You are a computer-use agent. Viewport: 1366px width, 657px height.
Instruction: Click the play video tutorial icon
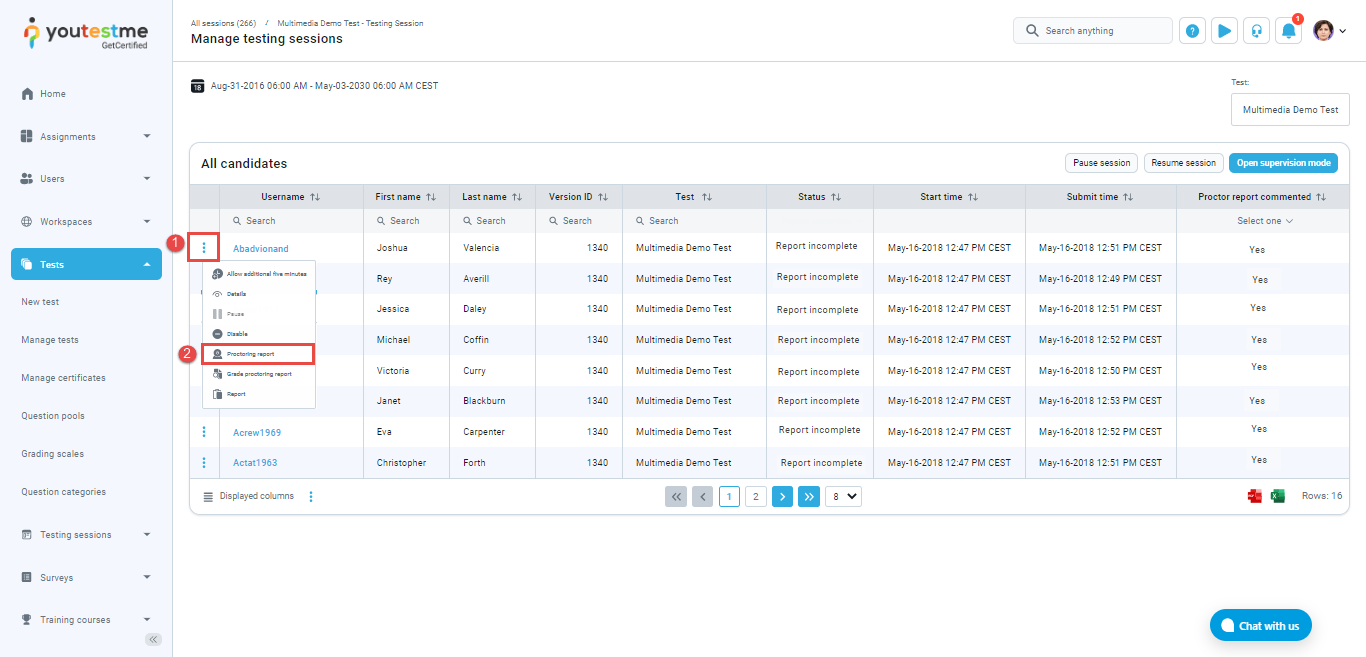click(x=1224, y=31)
